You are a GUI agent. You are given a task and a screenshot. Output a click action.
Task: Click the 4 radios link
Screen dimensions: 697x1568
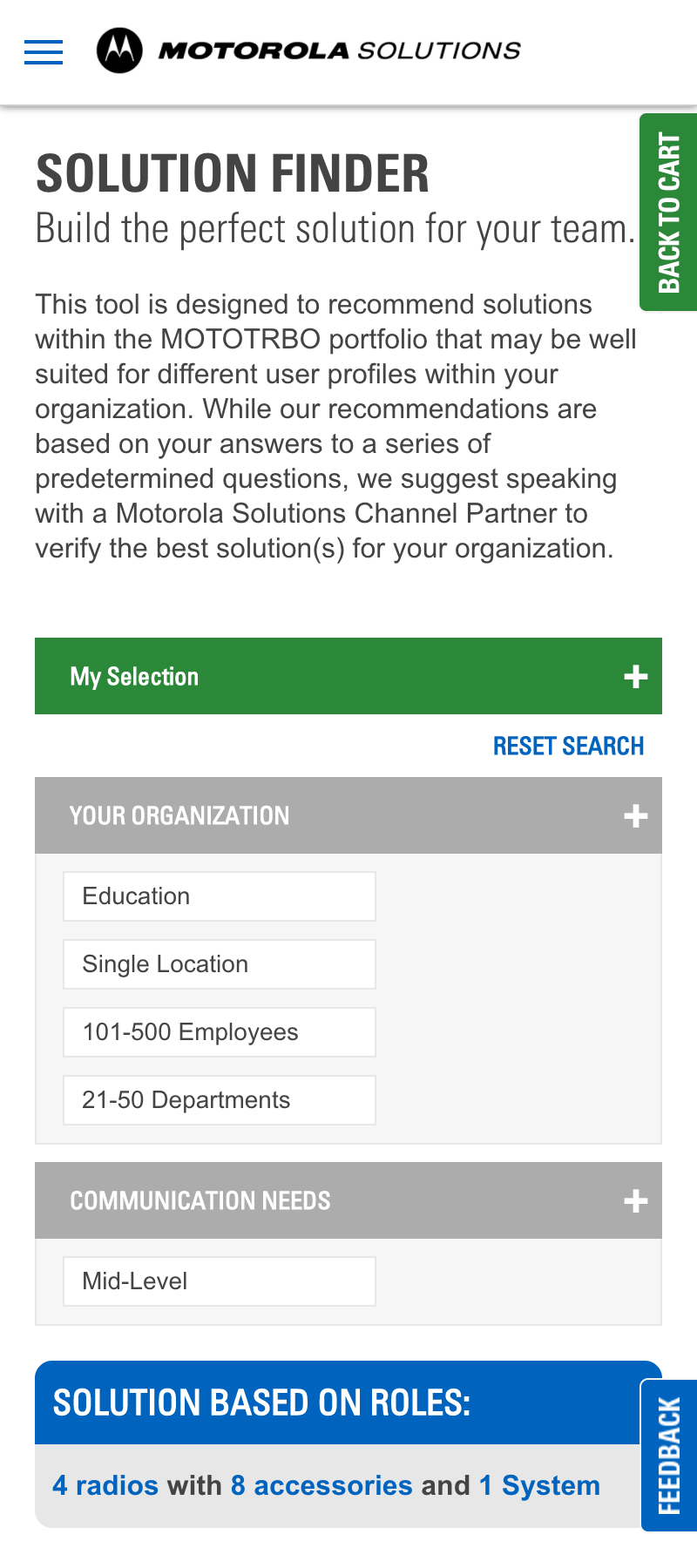click(x=105, y=1485)
